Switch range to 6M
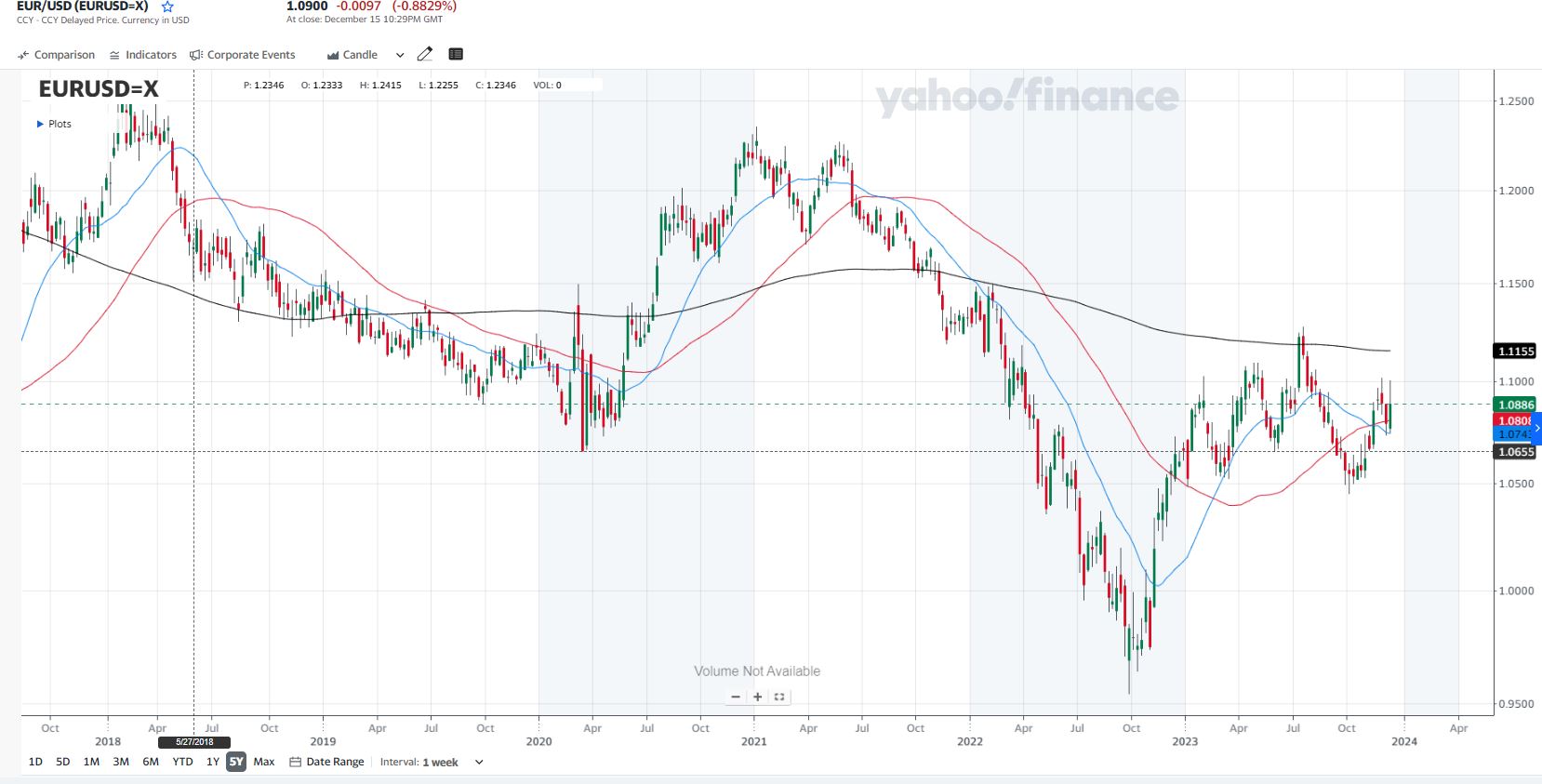The height and width of the screenshot is (784, 1542). 151,762
